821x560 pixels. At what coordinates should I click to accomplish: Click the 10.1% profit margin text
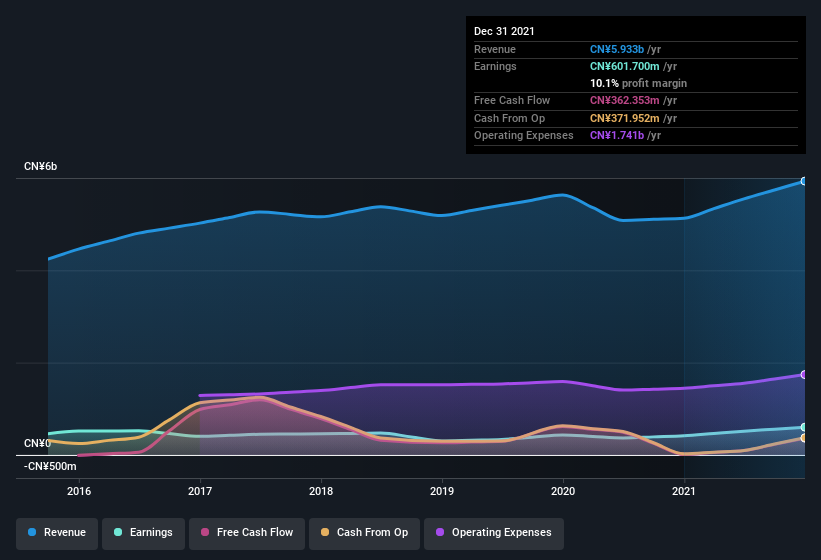click(638, 83)
